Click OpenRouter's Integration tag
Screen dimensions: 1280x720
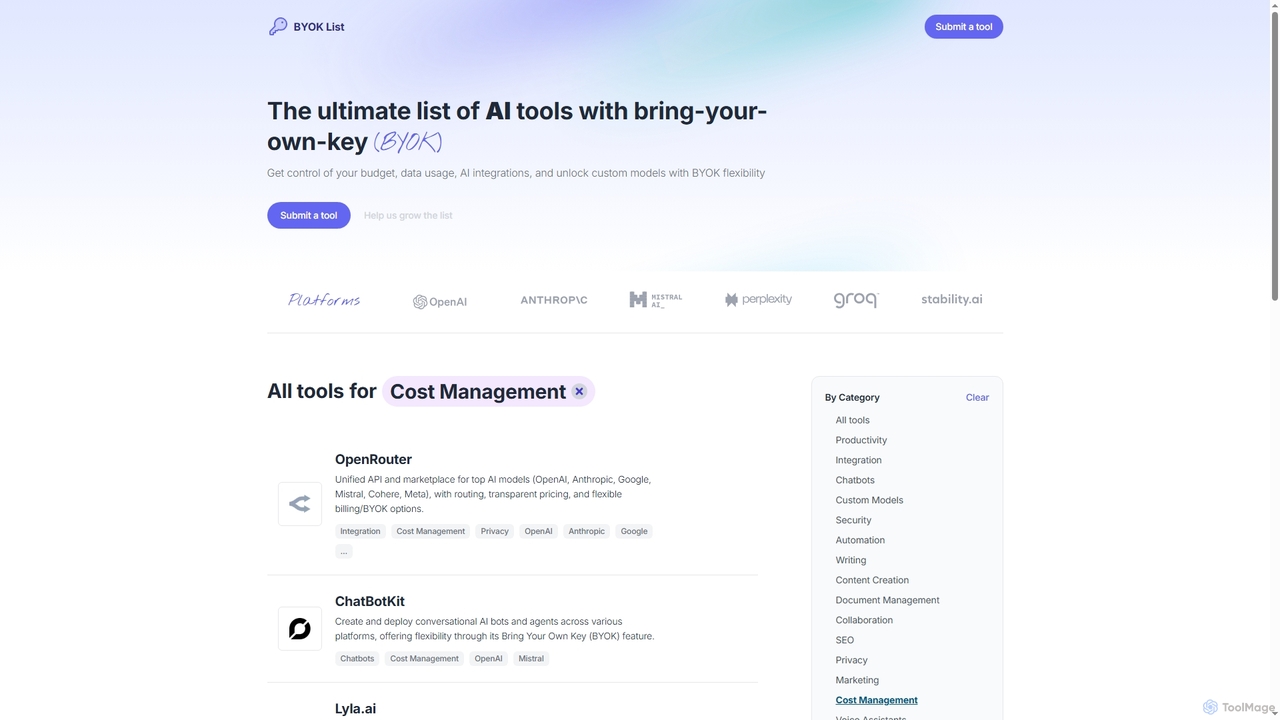click(x=360, y=531)
